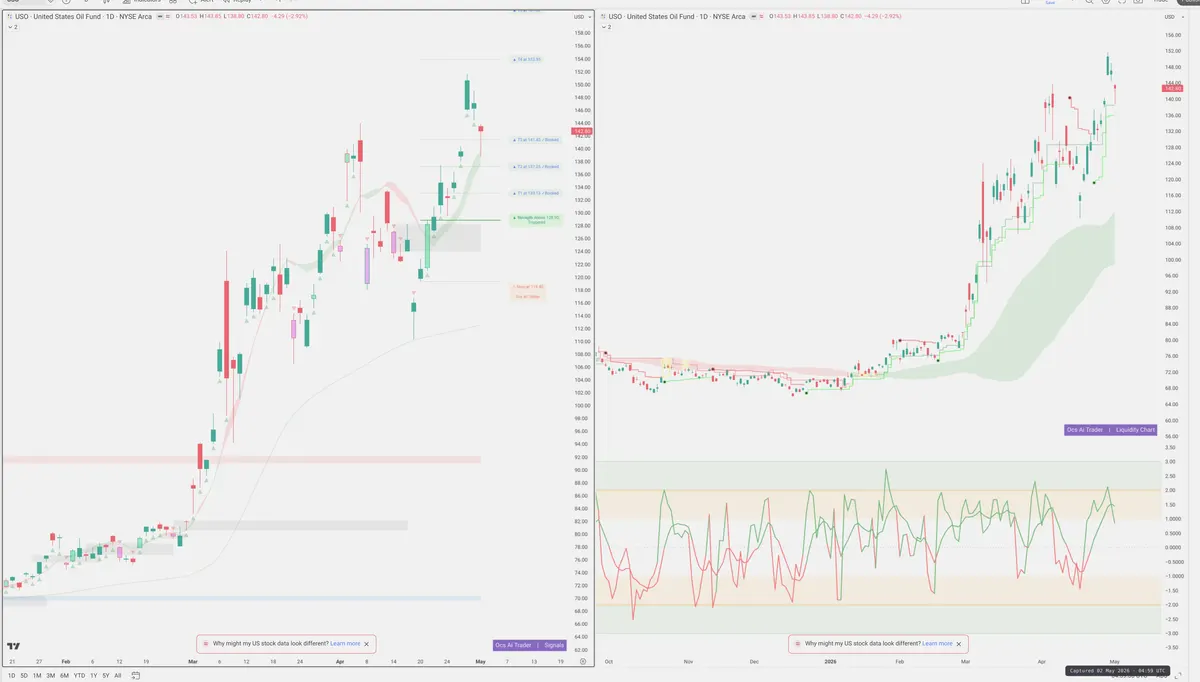The width and height of the screenshot is (1200, 682).
Task: Select the 1D time range
Action: click(x=12, y=676)
